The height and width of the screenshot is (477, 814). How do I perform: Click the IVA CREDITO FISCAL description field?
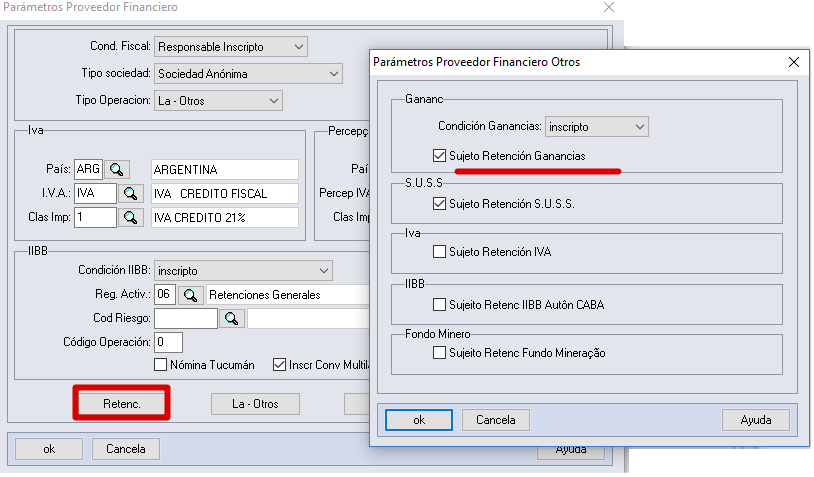tap(225, 194)
